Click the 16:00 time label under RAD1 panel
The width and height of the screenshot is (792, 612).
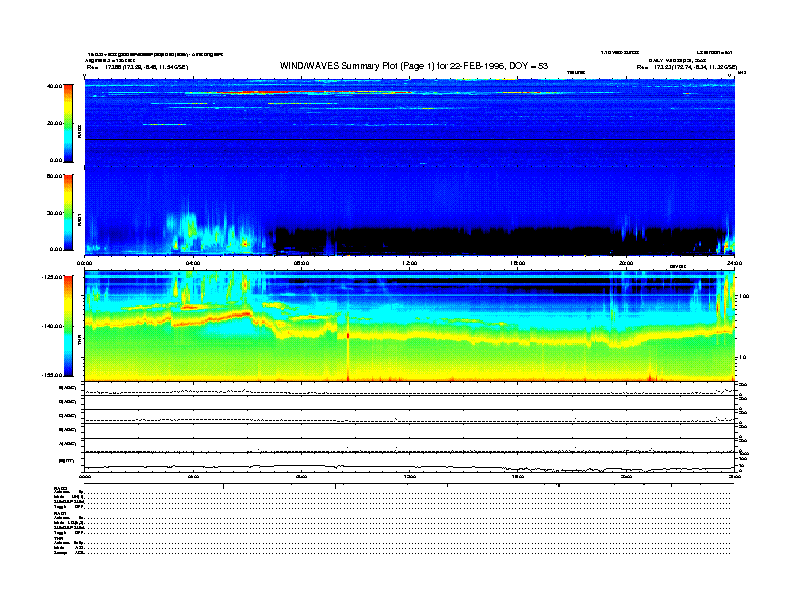click(518, 263)
